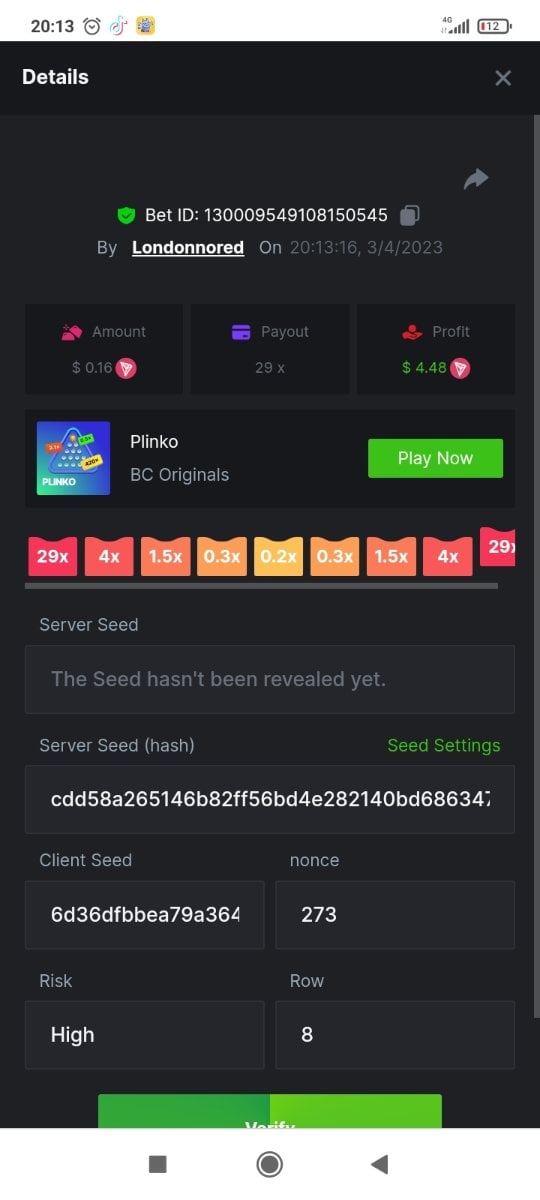
Task: Tap the share arrow icon
Action: click(x=476, y=179)
